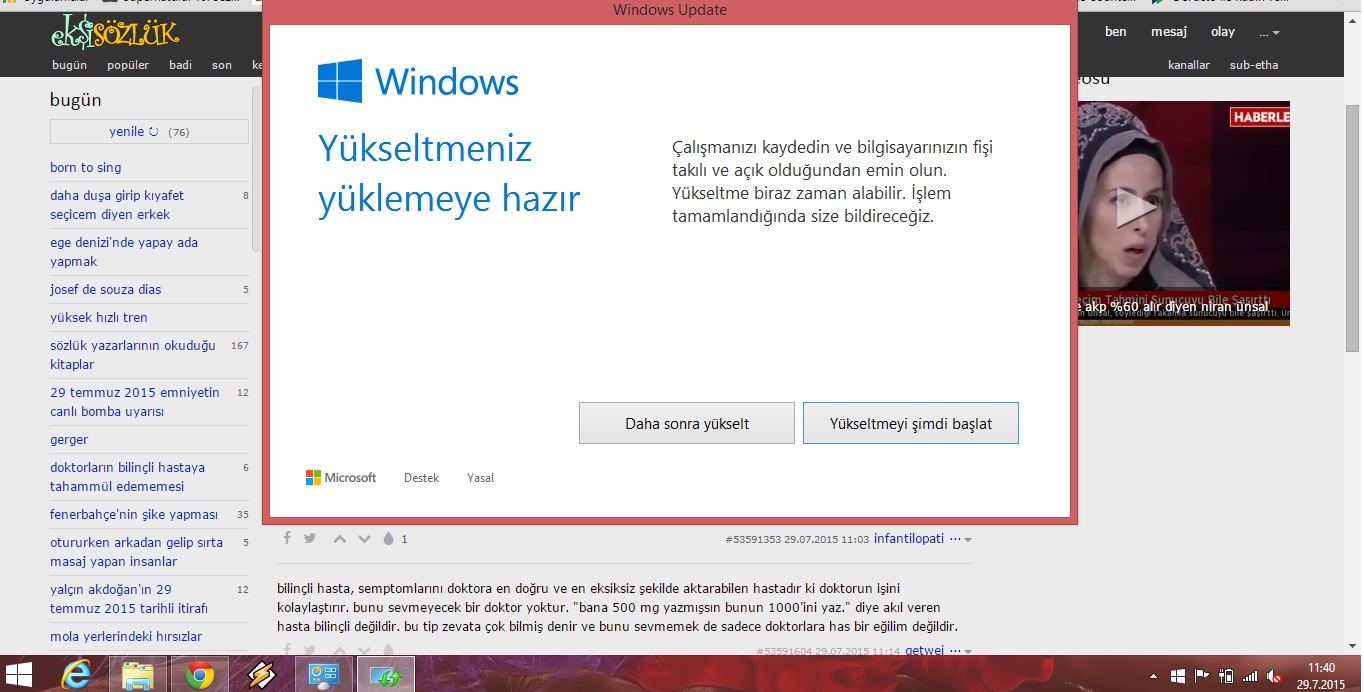Screen dimensions: 1364x692
Task: Click the Windows Start button
Action: click(x=19, y=675)
